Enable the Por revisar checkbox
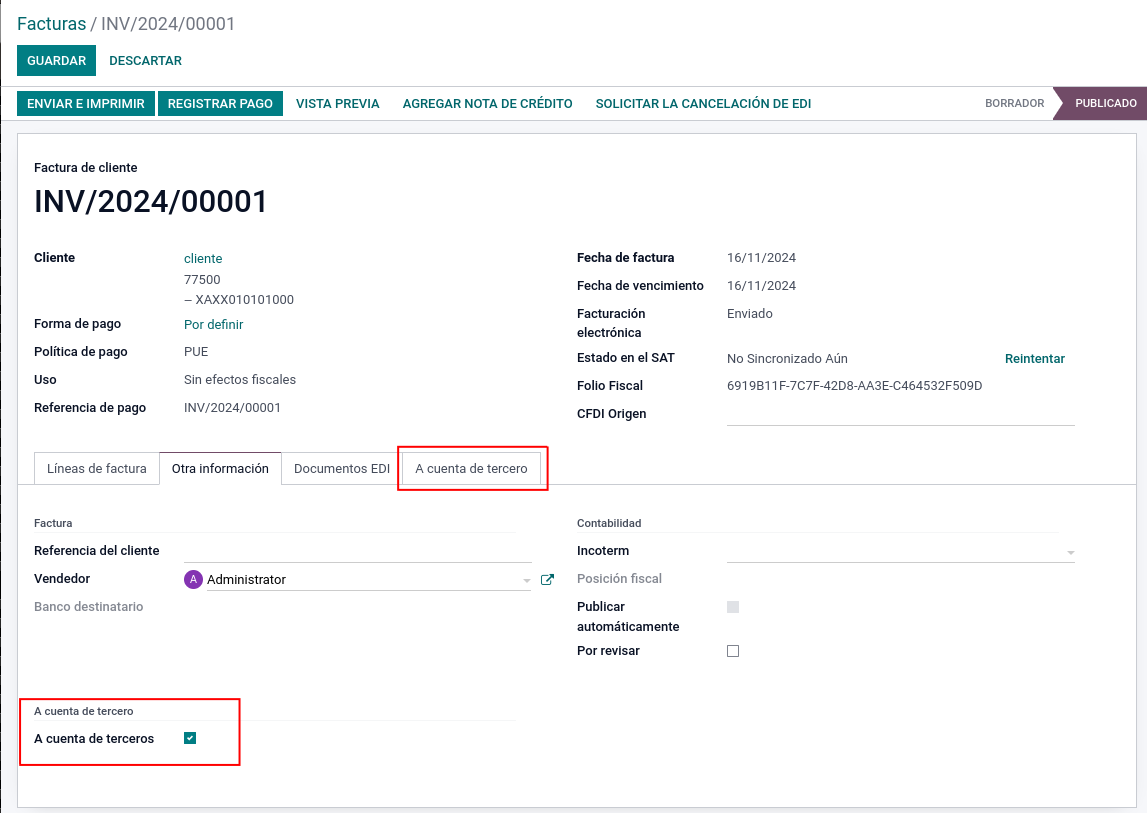The image size is (1147, 813). point(733,651)
